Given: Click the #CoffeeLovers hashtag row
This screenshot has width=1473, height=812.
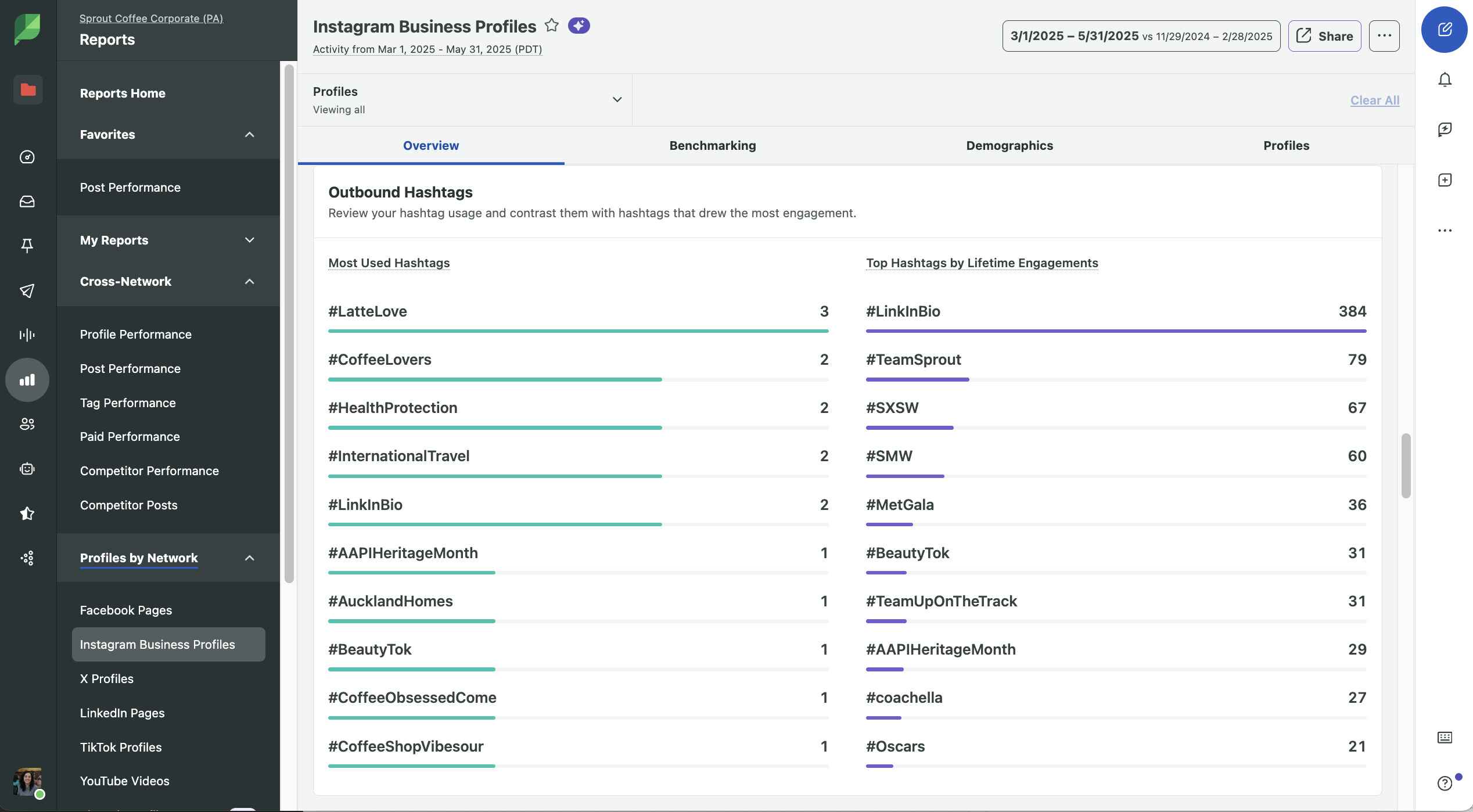Looking at the screenshot, I should [579, 365].
